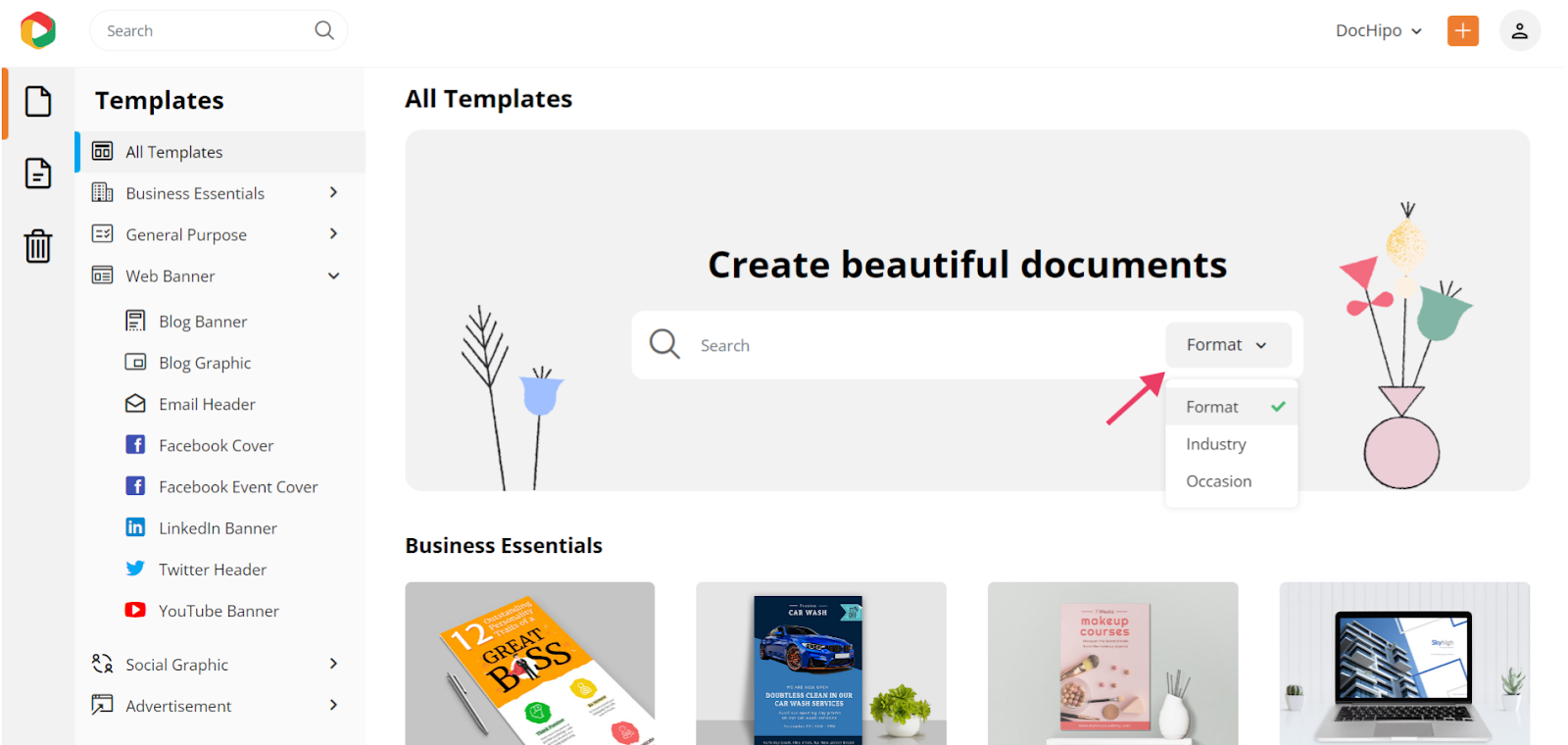The height and width of the screenshot is (745, 1568).
Task: Expand Social Graphic chevron
Action: tap(333, 664)
